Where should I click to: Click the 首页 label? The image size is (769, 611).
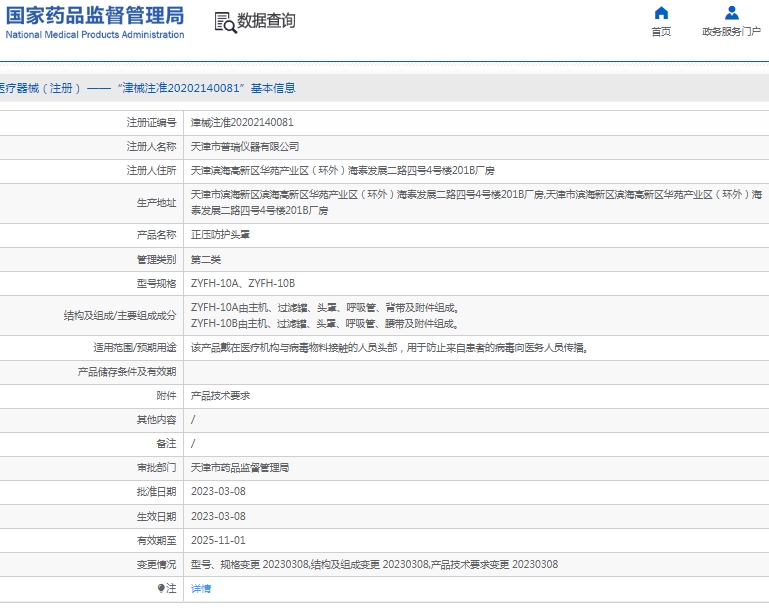pyautogui.click(x=661, y=32)
